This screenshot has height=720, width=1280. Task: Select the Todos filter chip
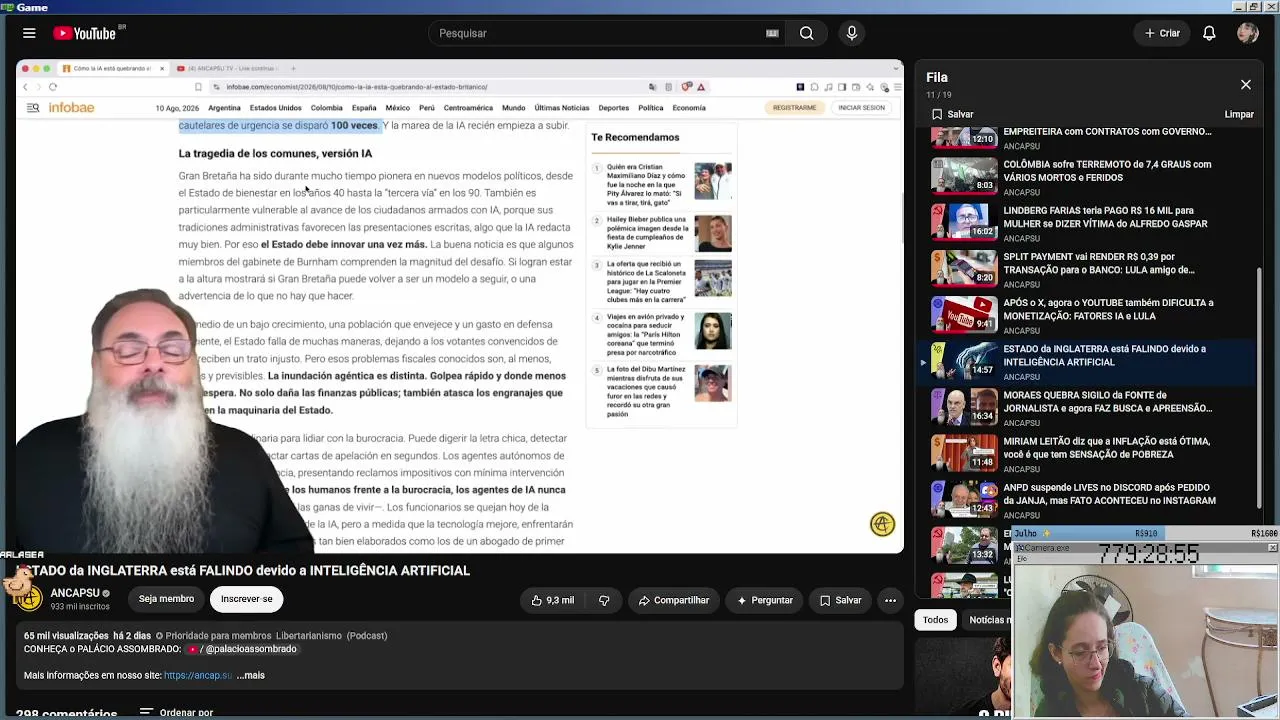[935, 620]
